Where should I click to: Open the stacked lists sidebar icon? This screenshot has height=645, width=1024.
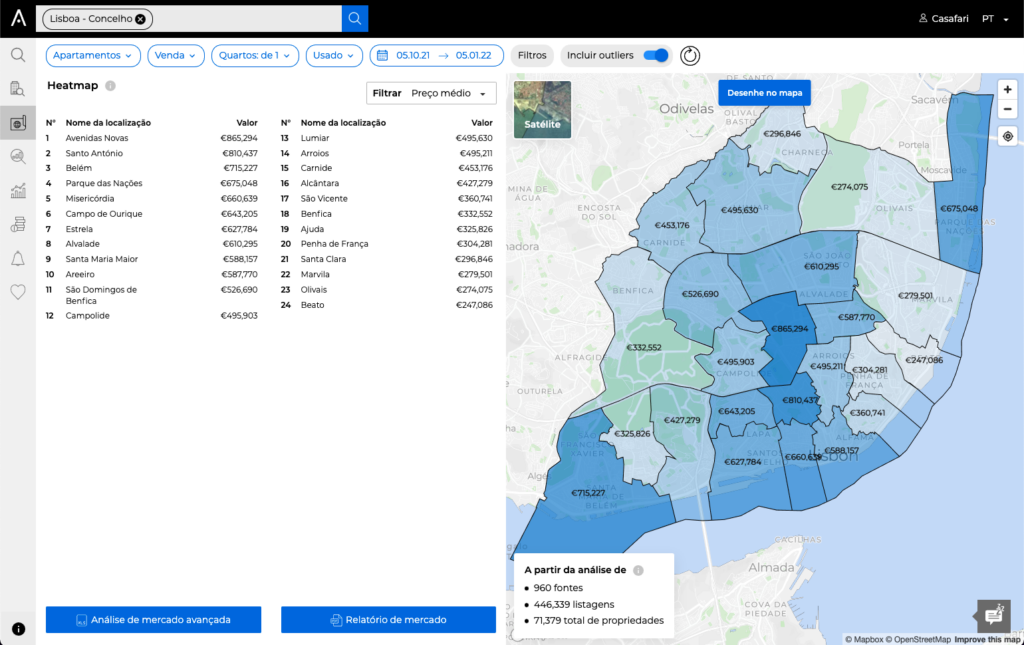(18, 225)
